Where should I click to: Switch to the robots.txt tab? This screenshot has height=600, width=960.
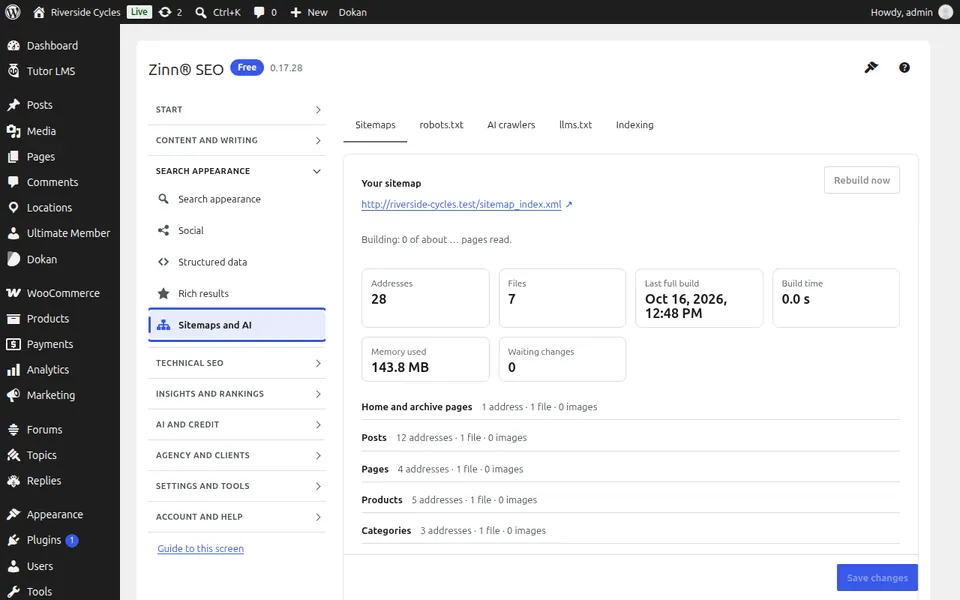point(441,125)
